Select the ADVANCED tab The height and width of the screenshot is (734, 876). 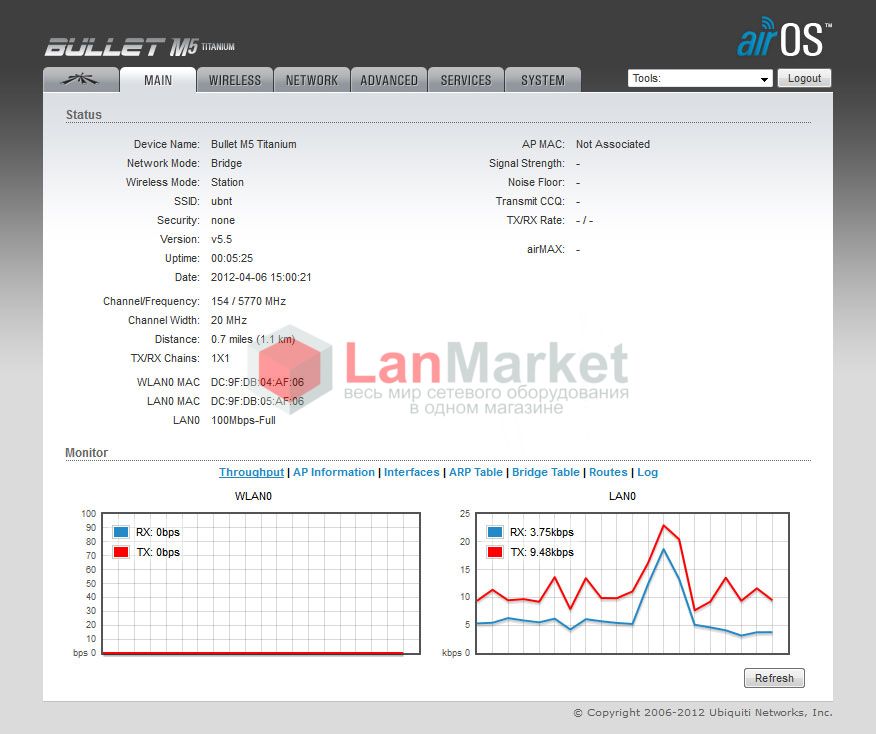pos(389,79)
